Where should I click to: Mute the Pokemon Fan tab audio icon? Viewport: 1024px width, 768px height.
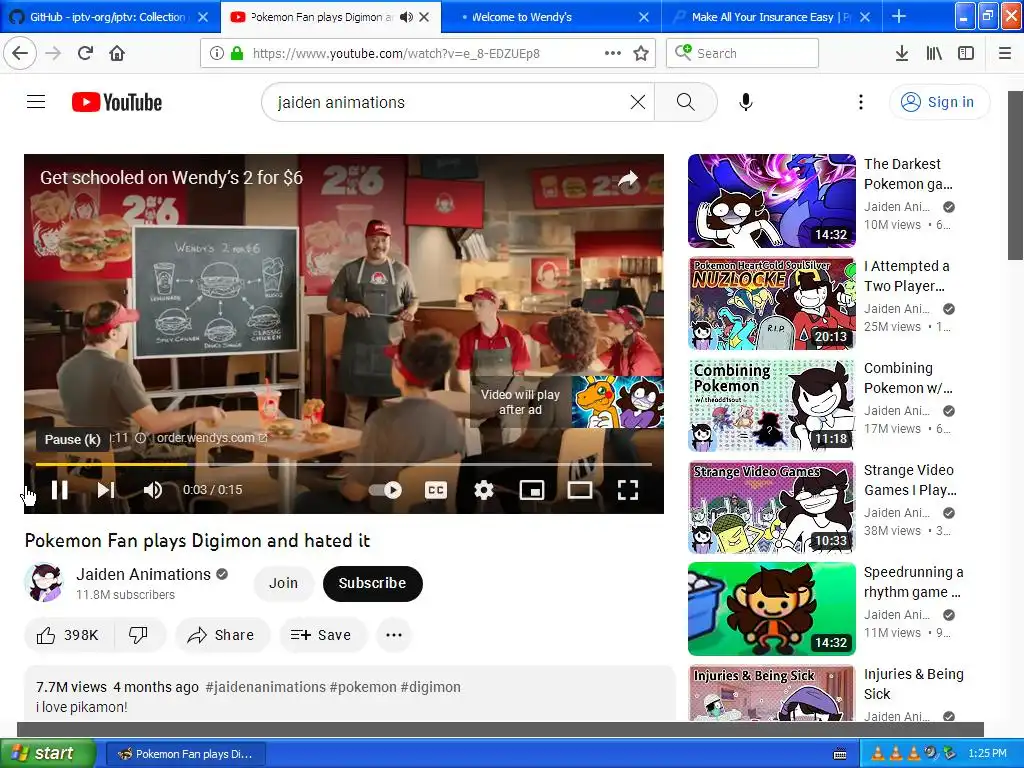point(406,17)
